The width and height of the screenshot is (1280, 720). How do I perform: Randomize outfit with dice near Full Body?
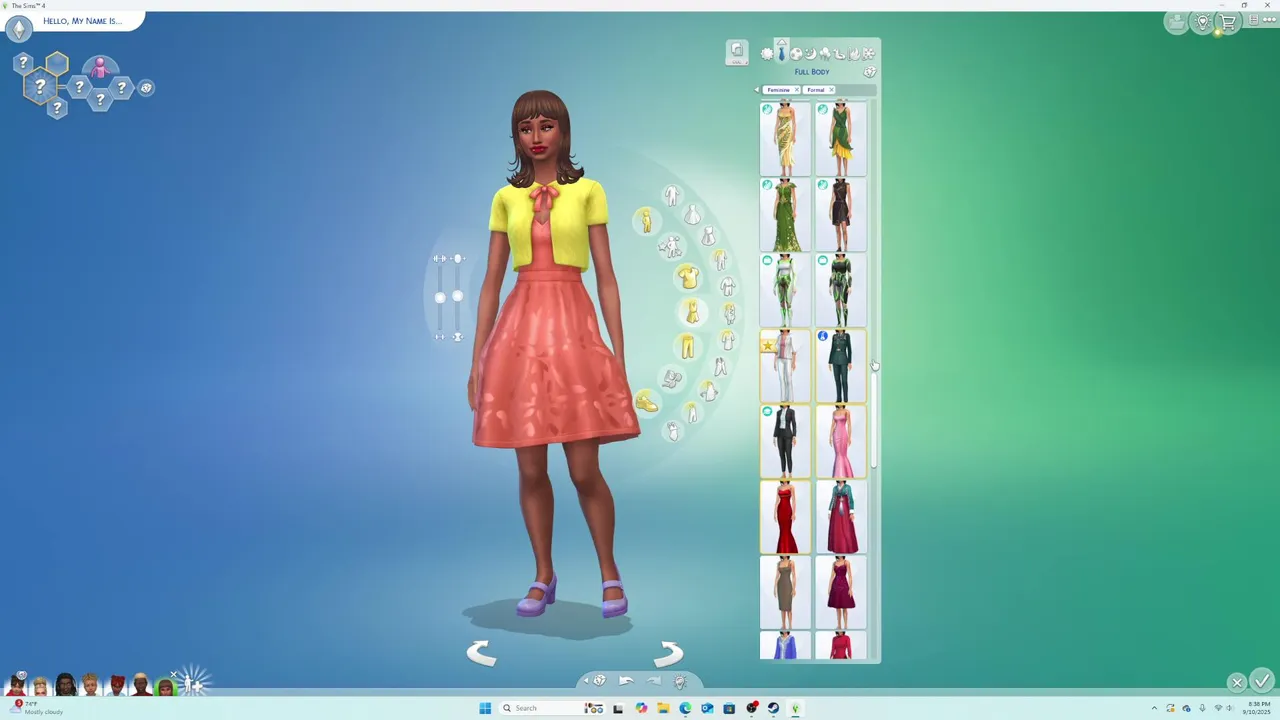click(869, 72)
